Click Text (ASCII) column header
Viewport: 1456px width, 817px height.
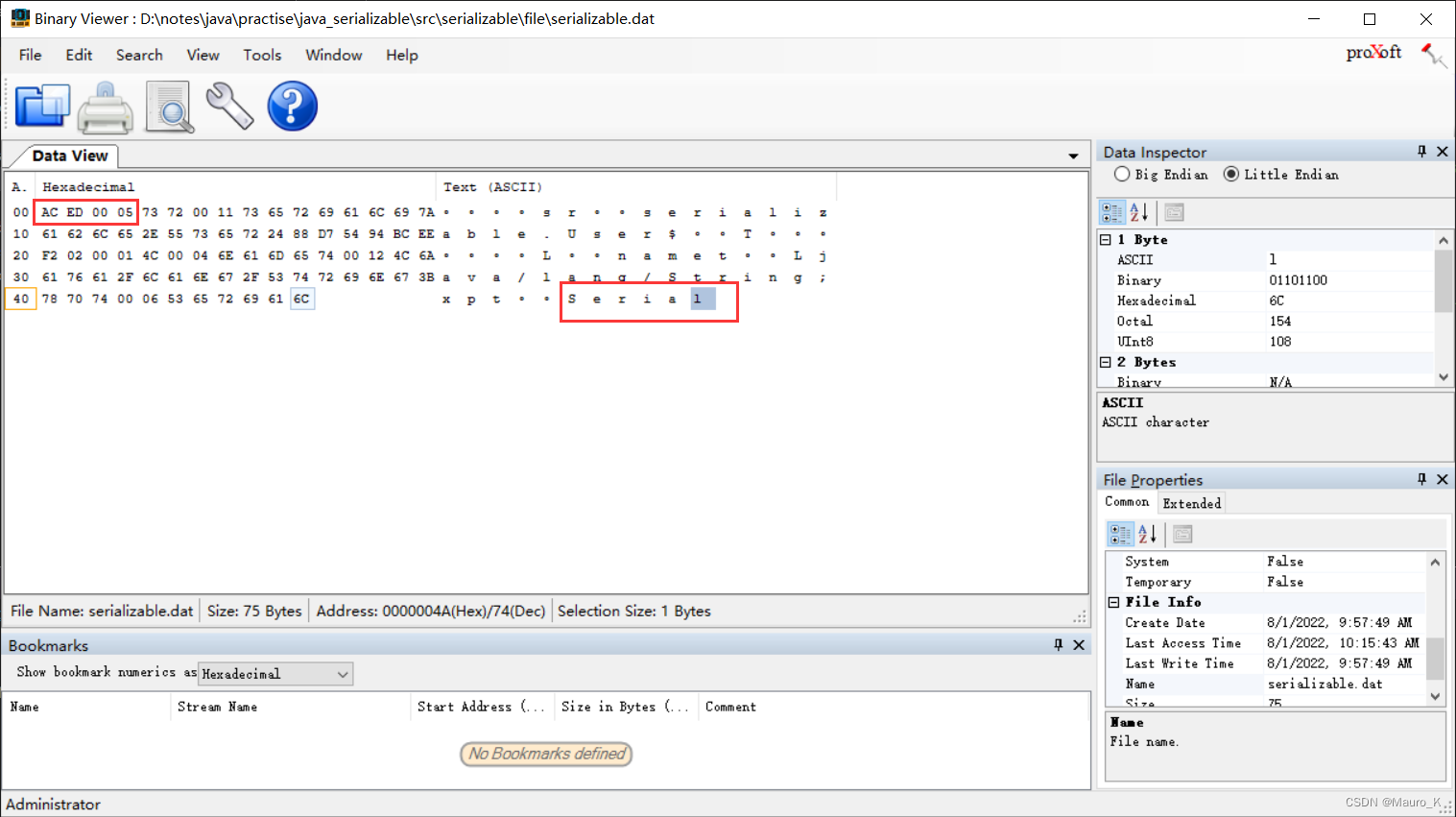tap(636, 187)
